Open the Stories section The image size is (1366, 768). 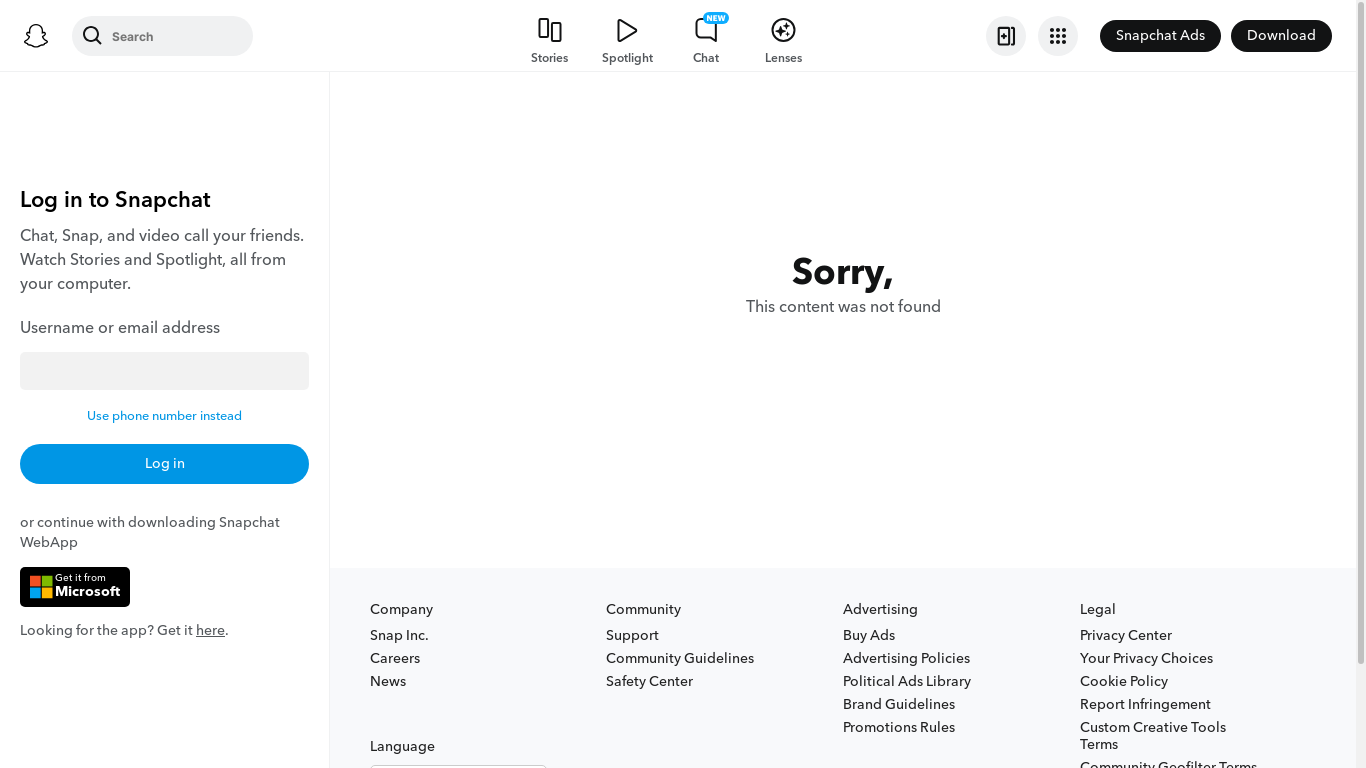pyautogui.click(x=549, y=41)
